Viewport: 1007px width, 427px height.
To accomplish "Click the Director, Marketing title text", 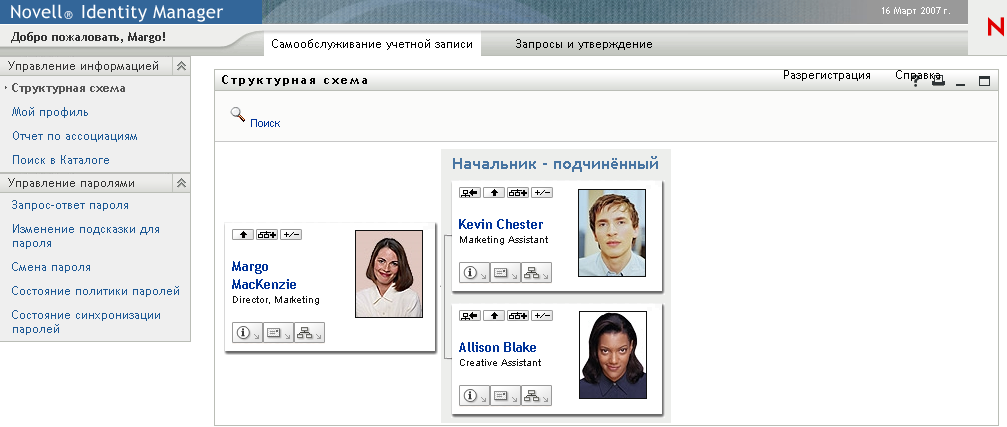I will 276,300.
